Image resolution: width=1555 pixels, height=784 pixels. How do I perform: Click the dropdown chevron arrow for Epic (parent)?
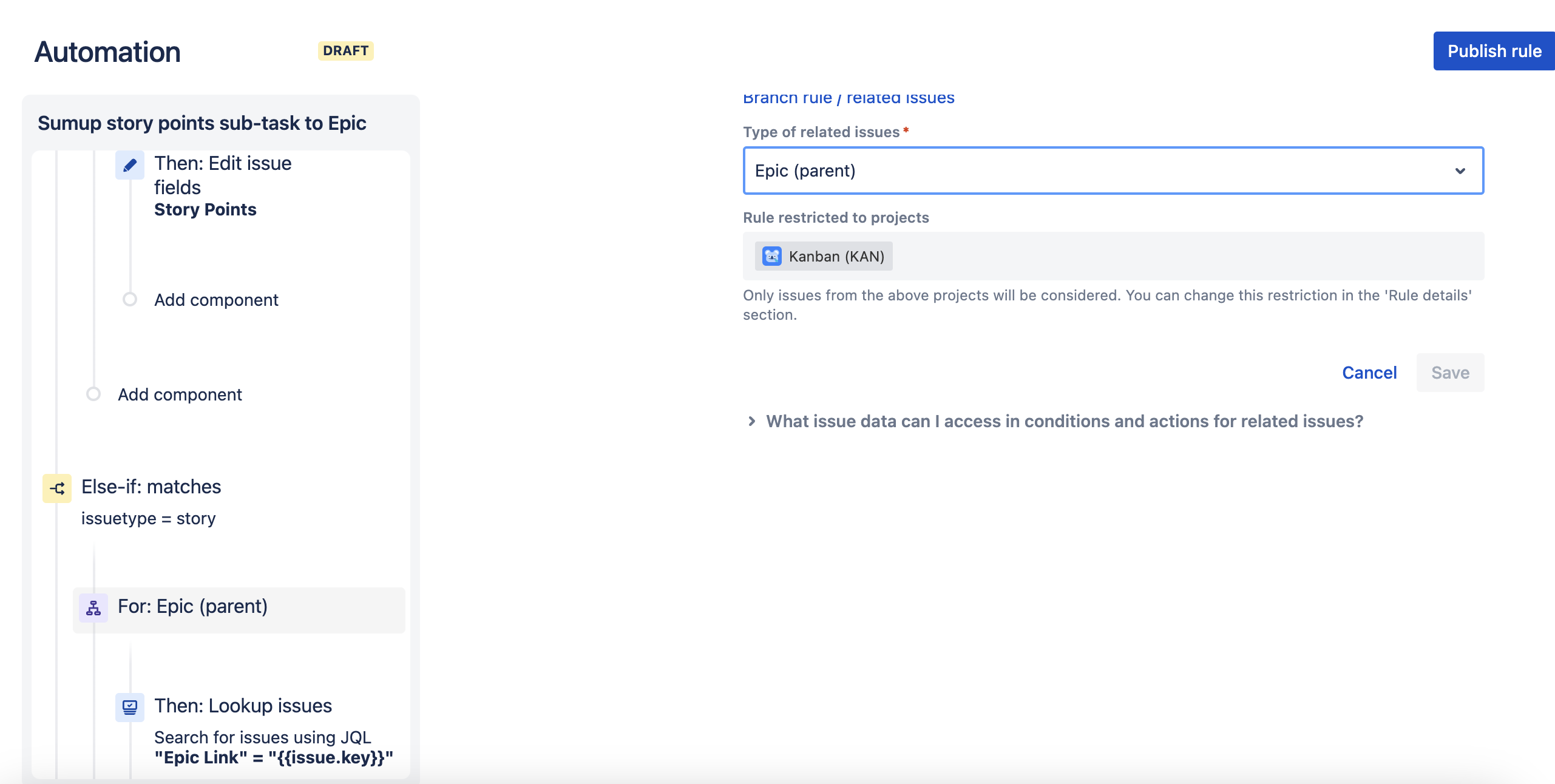pyautogui.click(x=1460, y=171)
